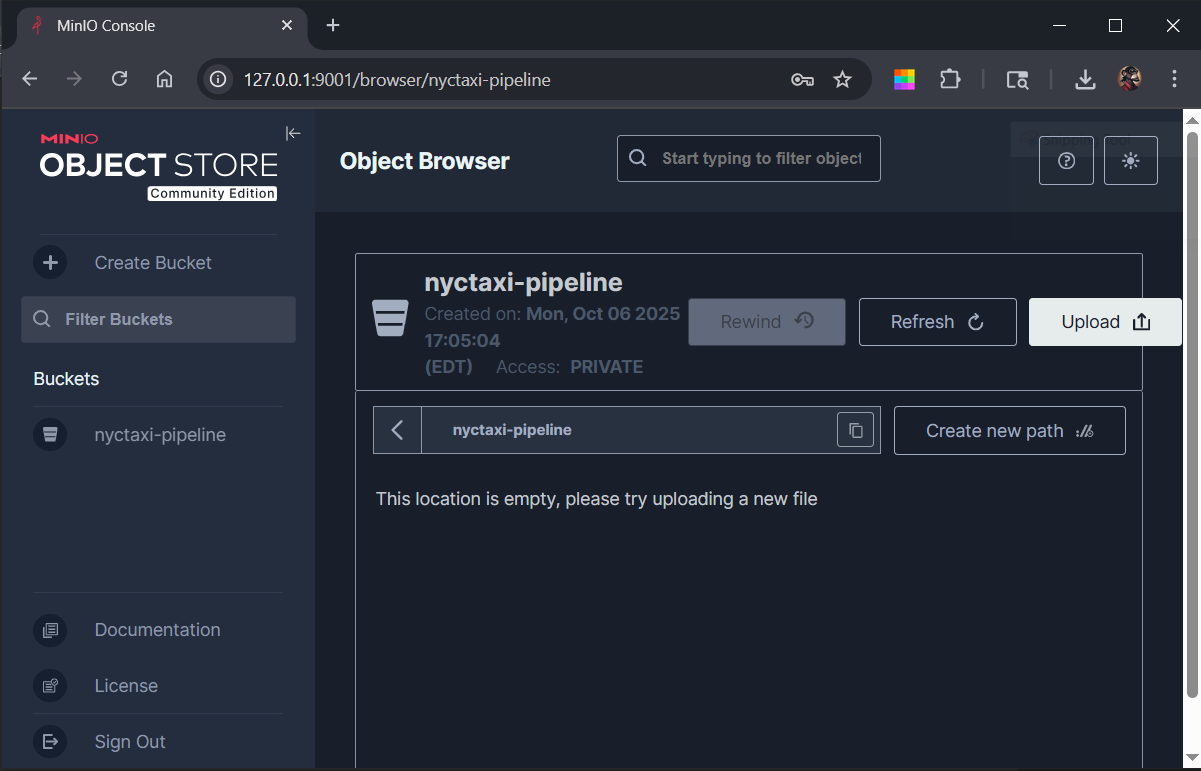Open the browser three-dot menu
Screen dimensions: 1201x771
tap(1175, 80)
